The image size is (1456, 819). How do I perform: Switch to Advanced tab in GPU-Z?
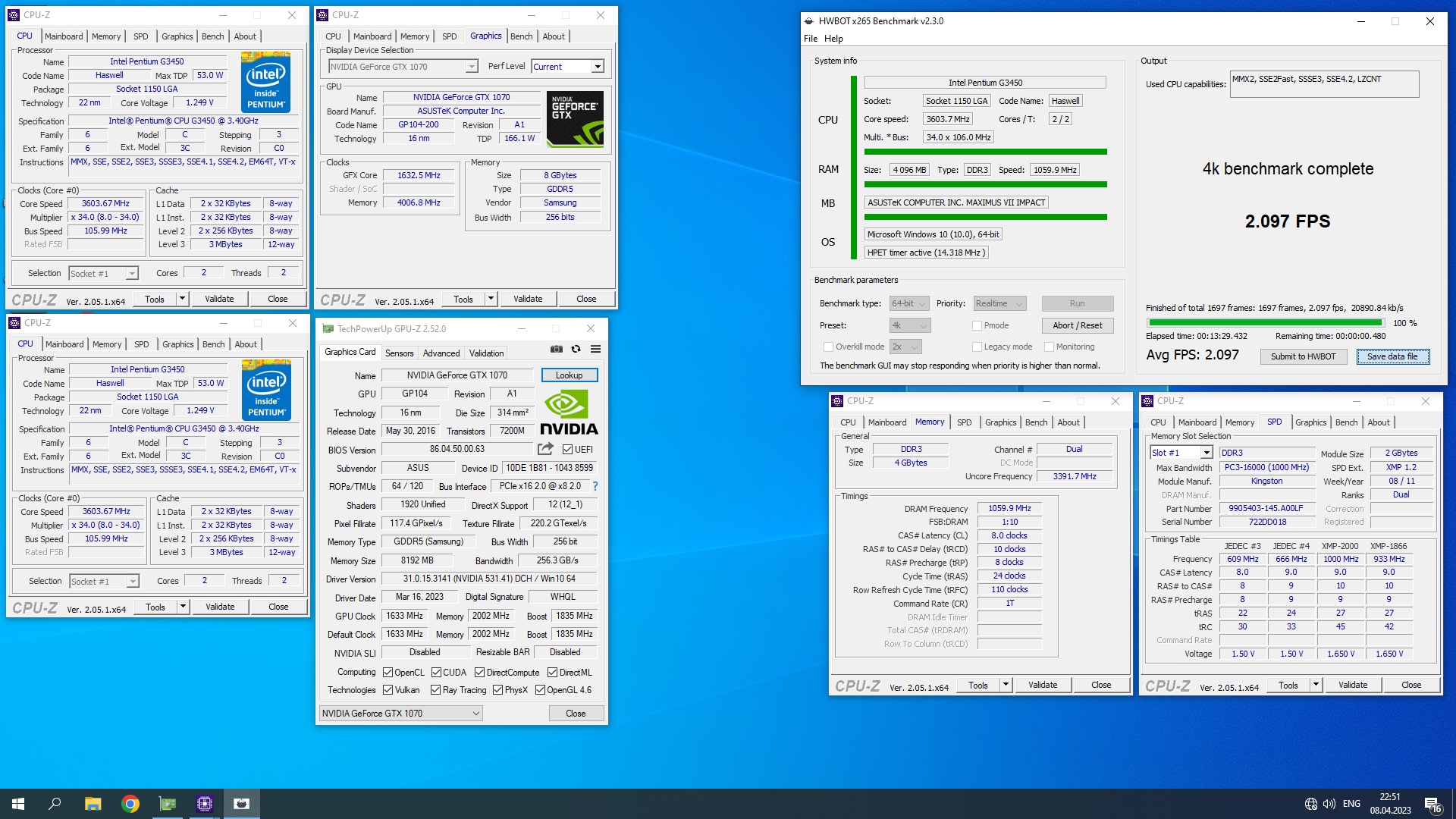[441, 353]
